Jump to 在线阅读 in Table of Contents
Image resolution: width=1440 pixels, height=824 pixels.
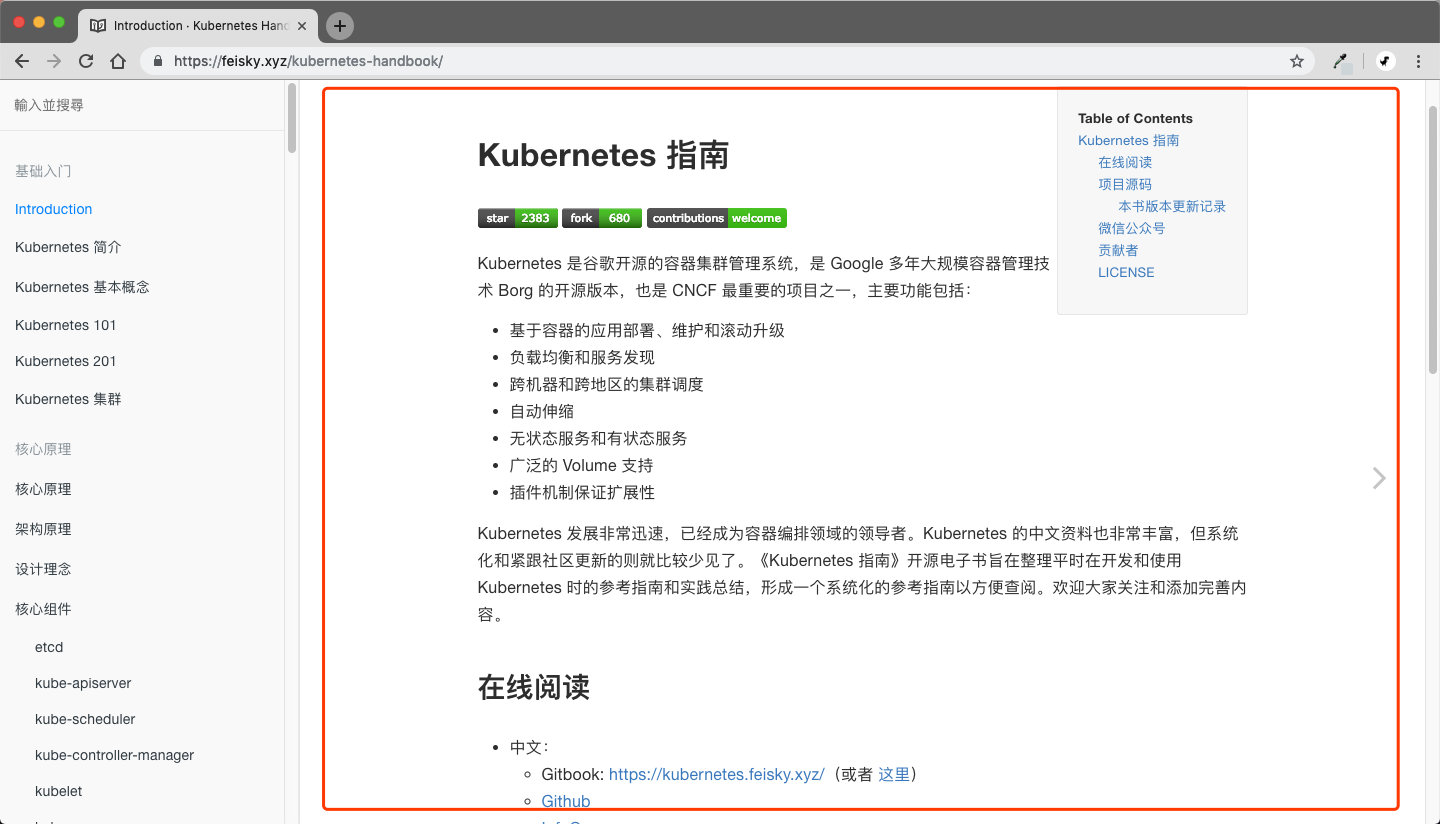tap(1125, 162)
